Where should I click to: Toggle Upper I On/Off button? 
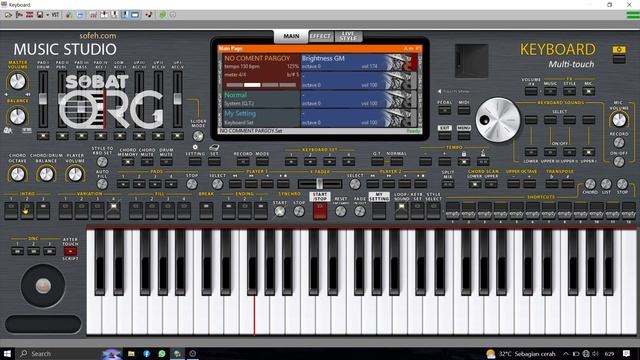point(588,152)
